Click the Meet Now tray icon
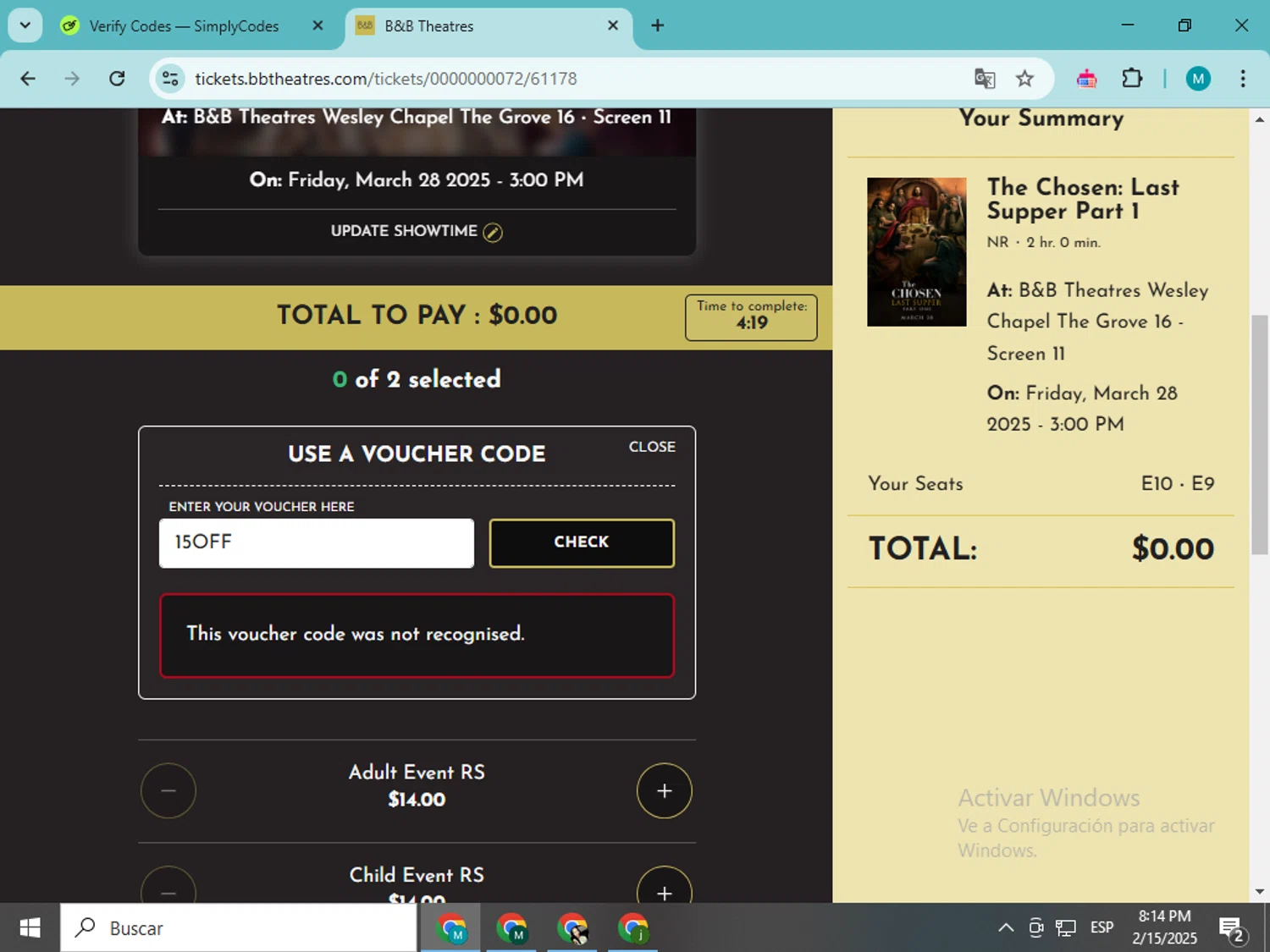Viewport: 1270px width, 952px height. pyautogui.click(x=1035, y=927)
